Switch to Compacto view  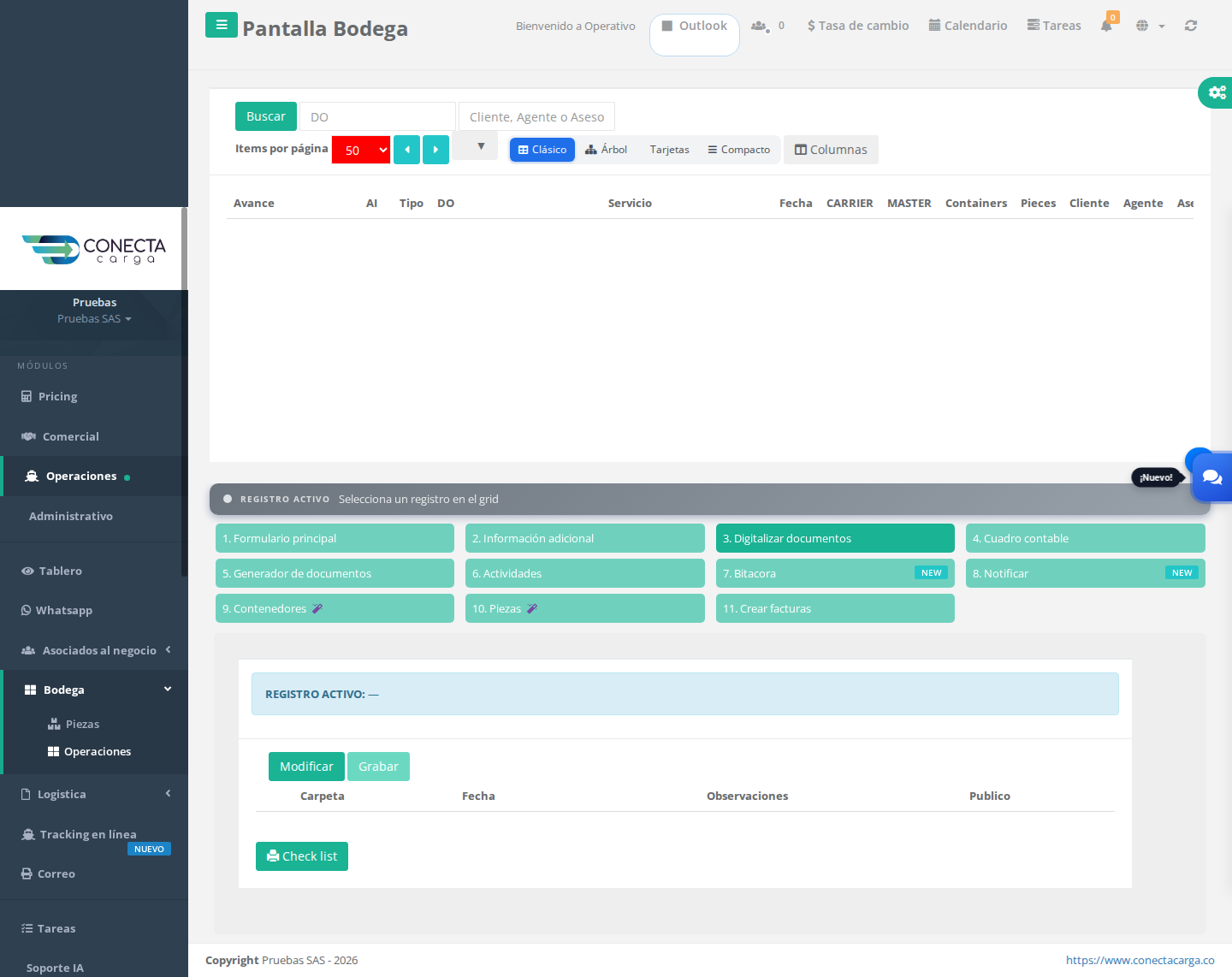[x=739, y=150]
